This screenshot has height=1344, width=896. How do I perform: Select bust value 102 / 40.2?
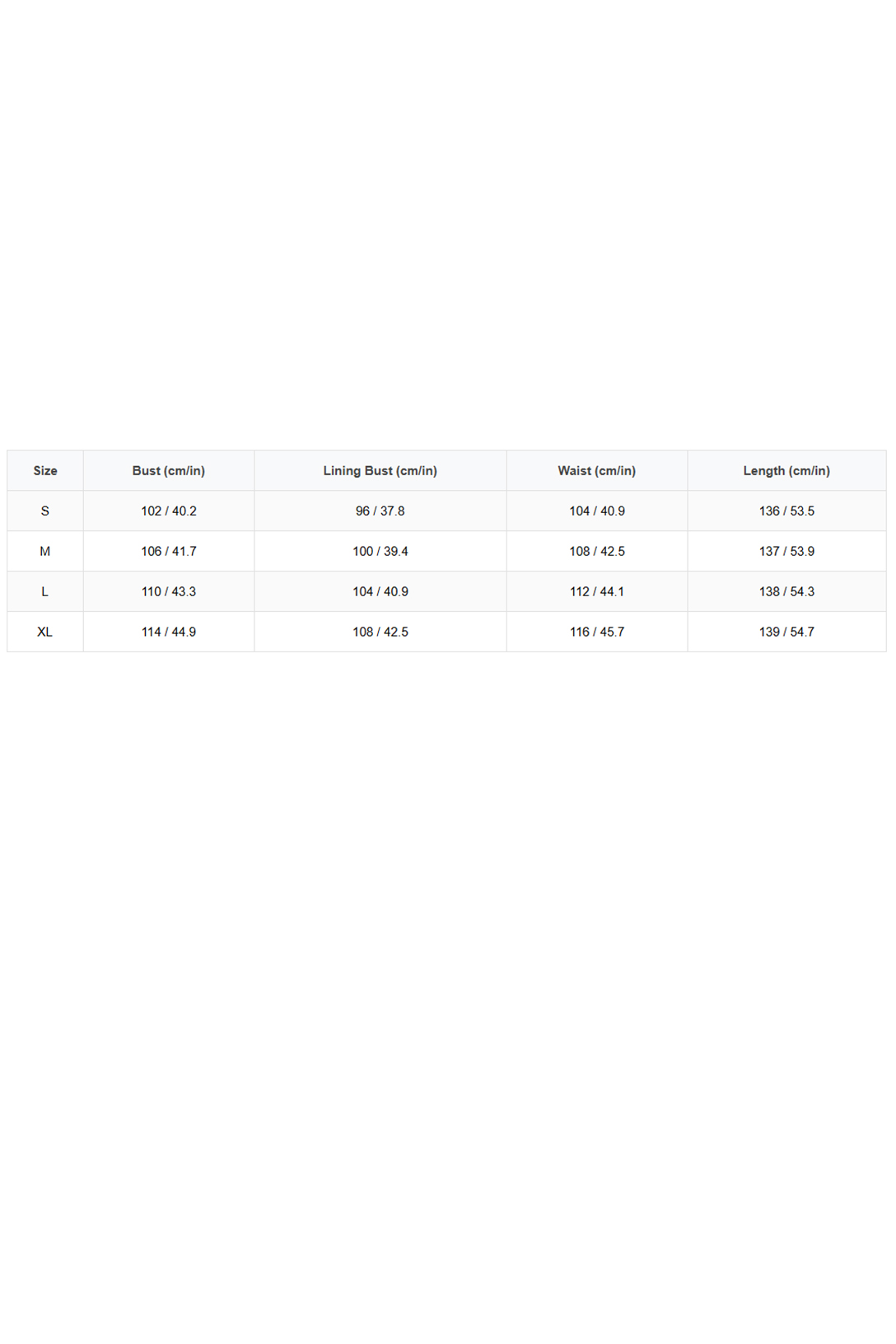169,511
